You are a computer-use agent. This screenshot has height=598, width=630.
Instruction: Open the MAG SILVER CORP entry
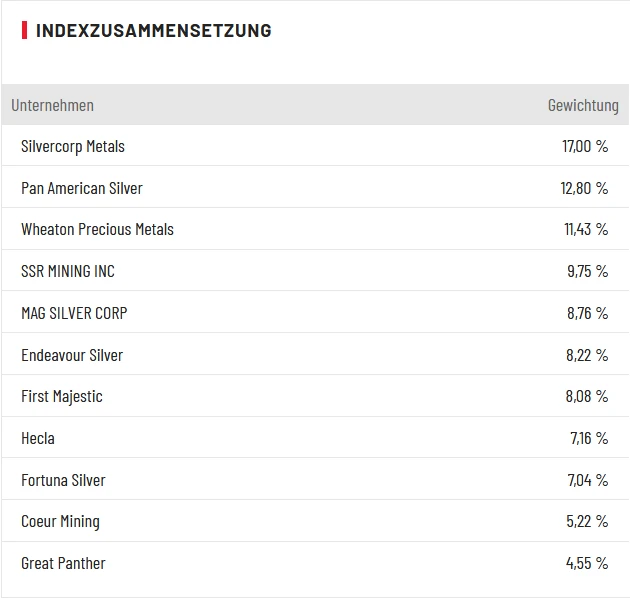[74, 313]
